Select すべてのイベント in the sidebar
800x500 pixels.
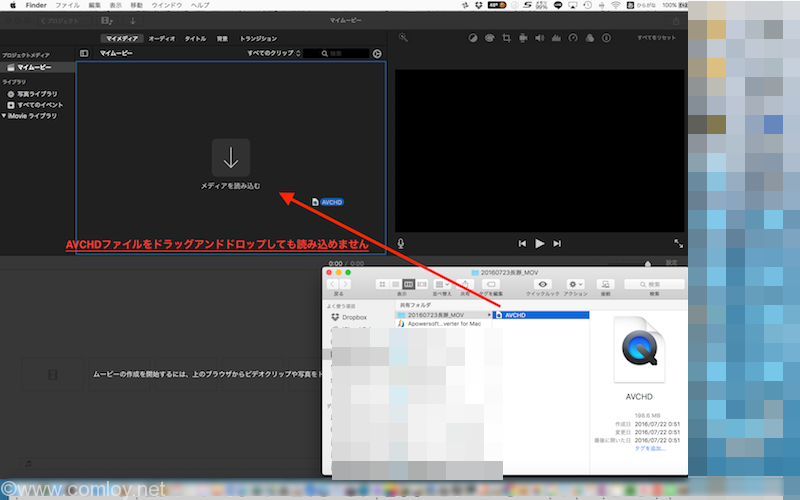click(x=38, y=105)
